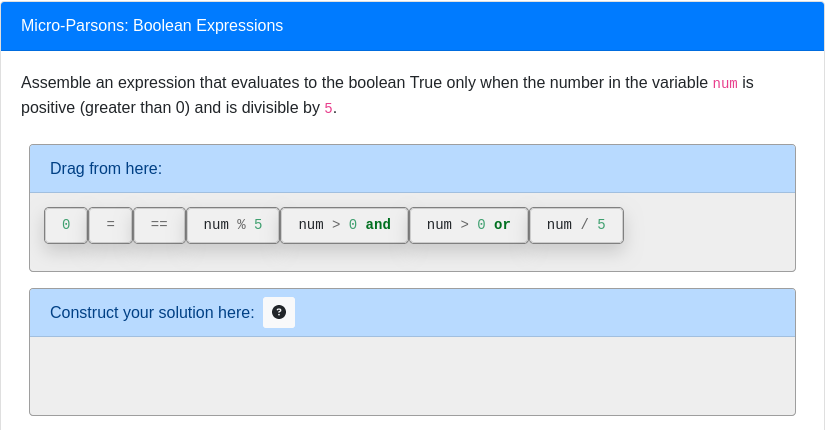This screenshot has width=825, height=430.
Task: Click empty space below the source blocks
Action: click(412, 258)
